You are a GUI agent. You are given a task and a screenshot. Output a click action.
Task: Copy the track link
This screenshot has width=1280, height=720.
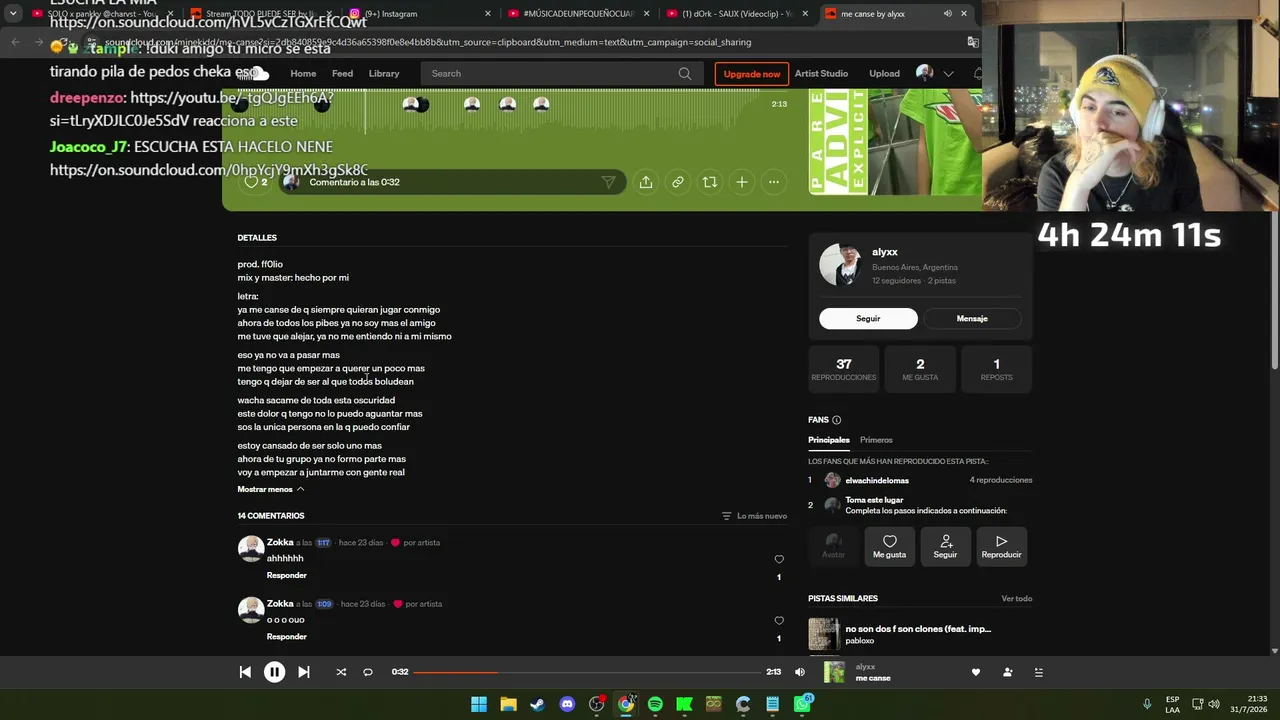(x=678, y=182)
